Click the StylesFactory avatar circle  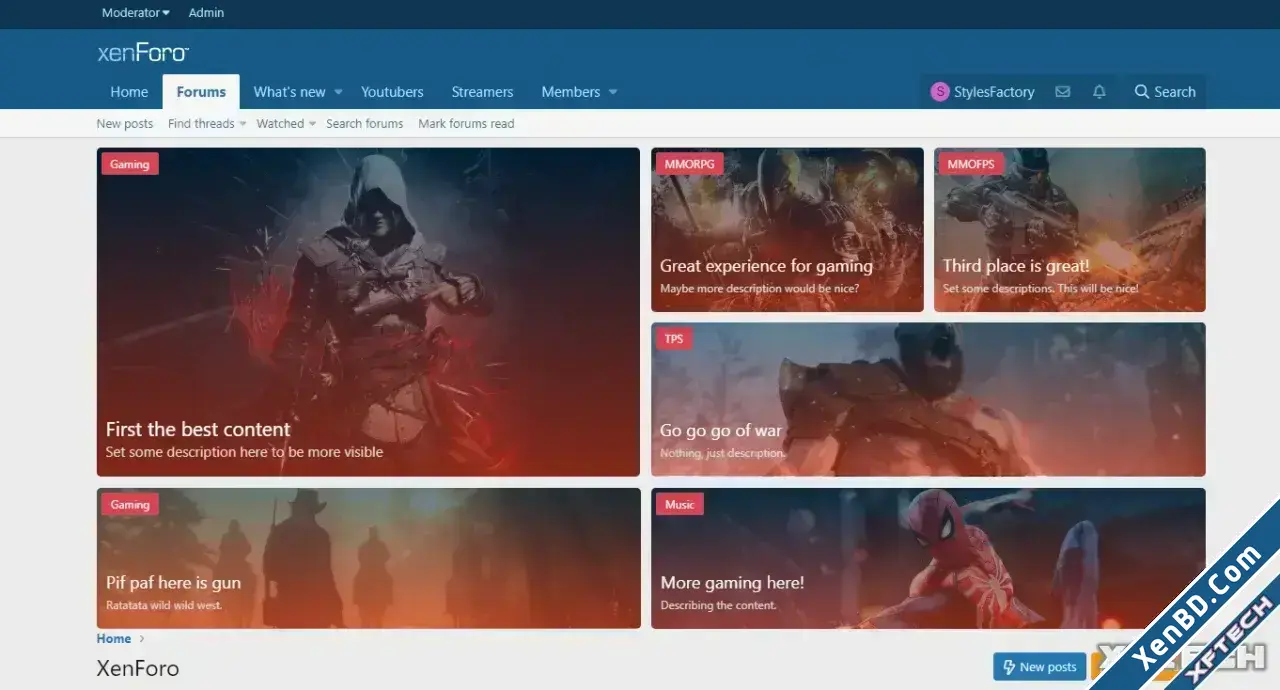[x=940, y=92]
